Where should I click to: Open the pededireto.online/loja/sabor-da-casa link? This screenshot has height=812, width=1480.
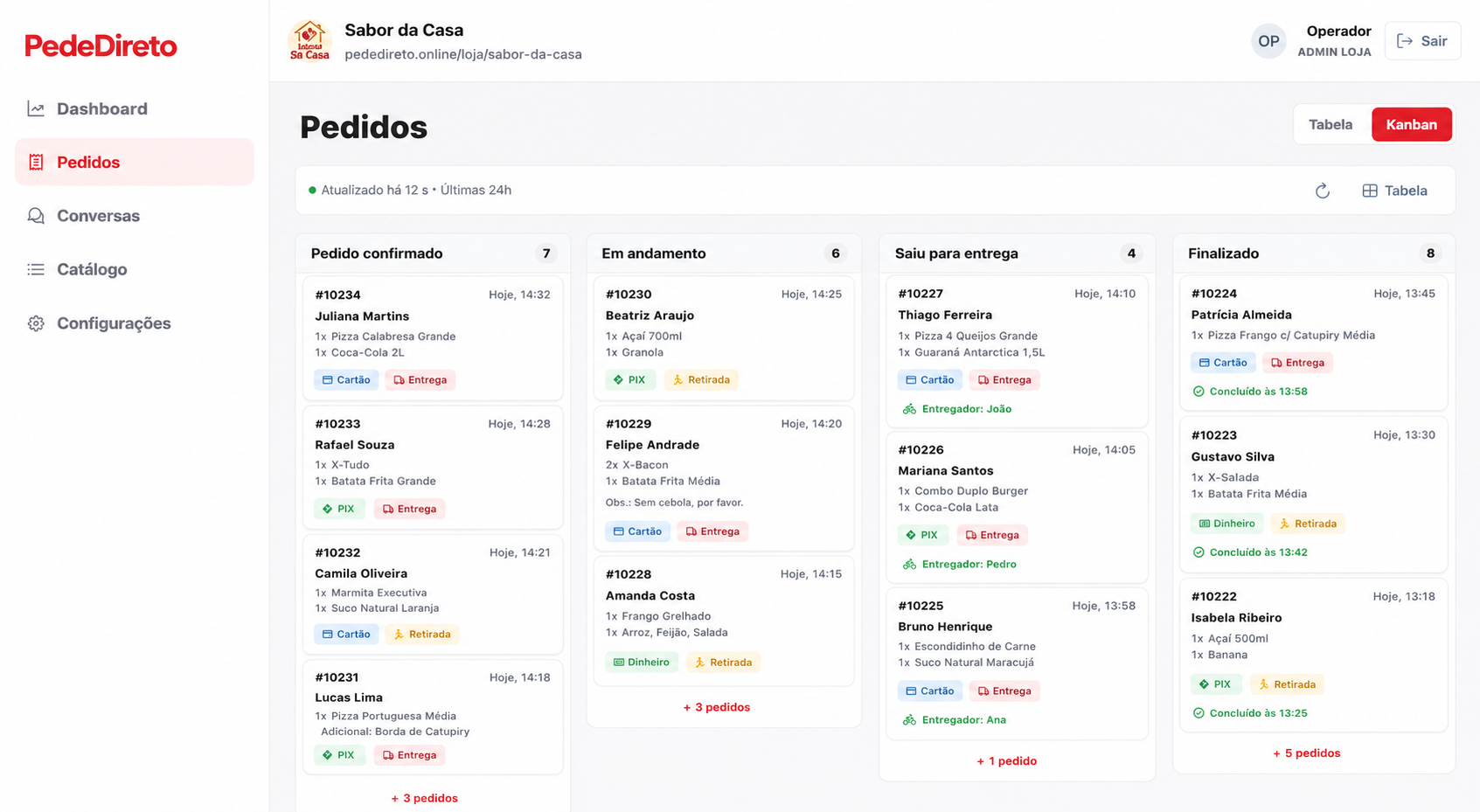[463, 54]
